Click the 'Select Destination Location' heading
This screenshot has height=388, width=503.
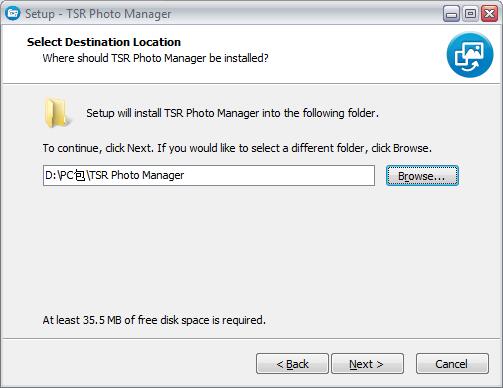point(104,42)
